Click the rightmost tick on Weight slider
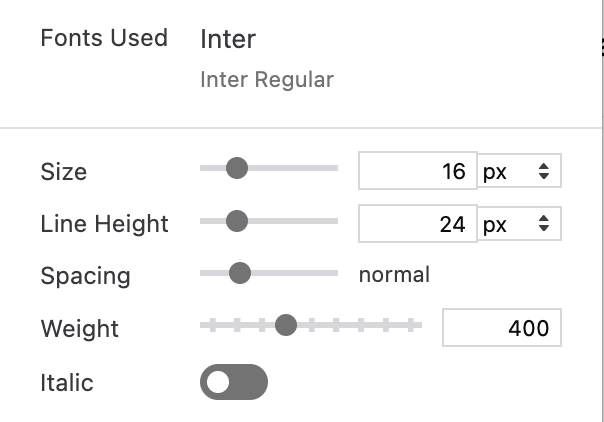This screenshot has width=604, height=422. (x=410, y=324)
